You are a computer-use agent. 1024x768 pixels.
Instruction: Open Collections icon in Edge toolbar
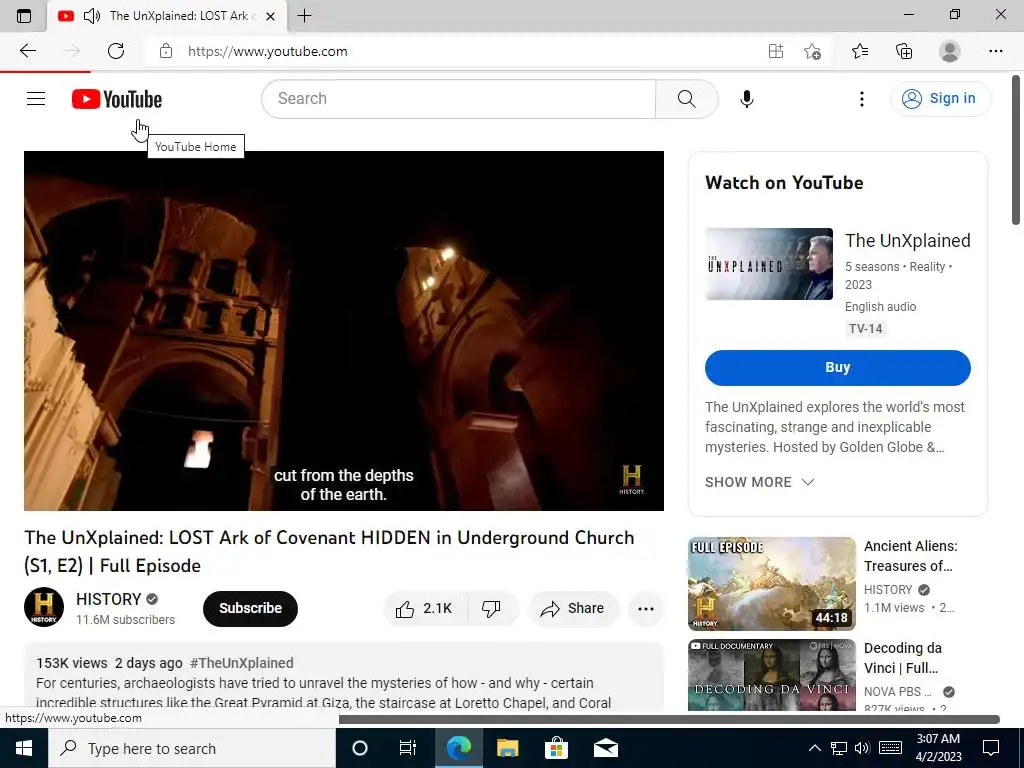tap(904, 51)
